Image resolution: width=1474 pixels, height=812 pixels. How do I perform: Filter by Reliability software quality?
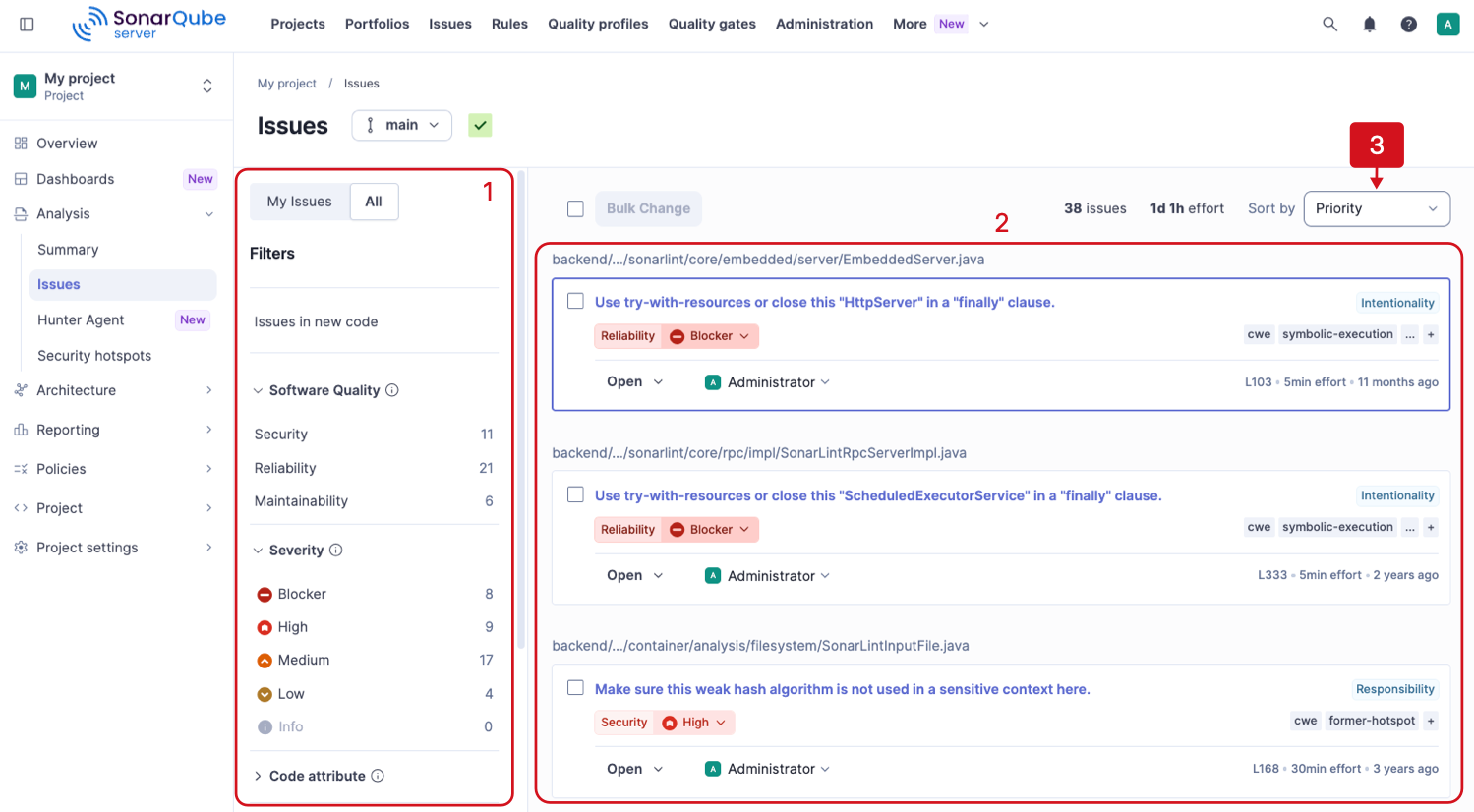pyautogui.click(x=375, y=468)
